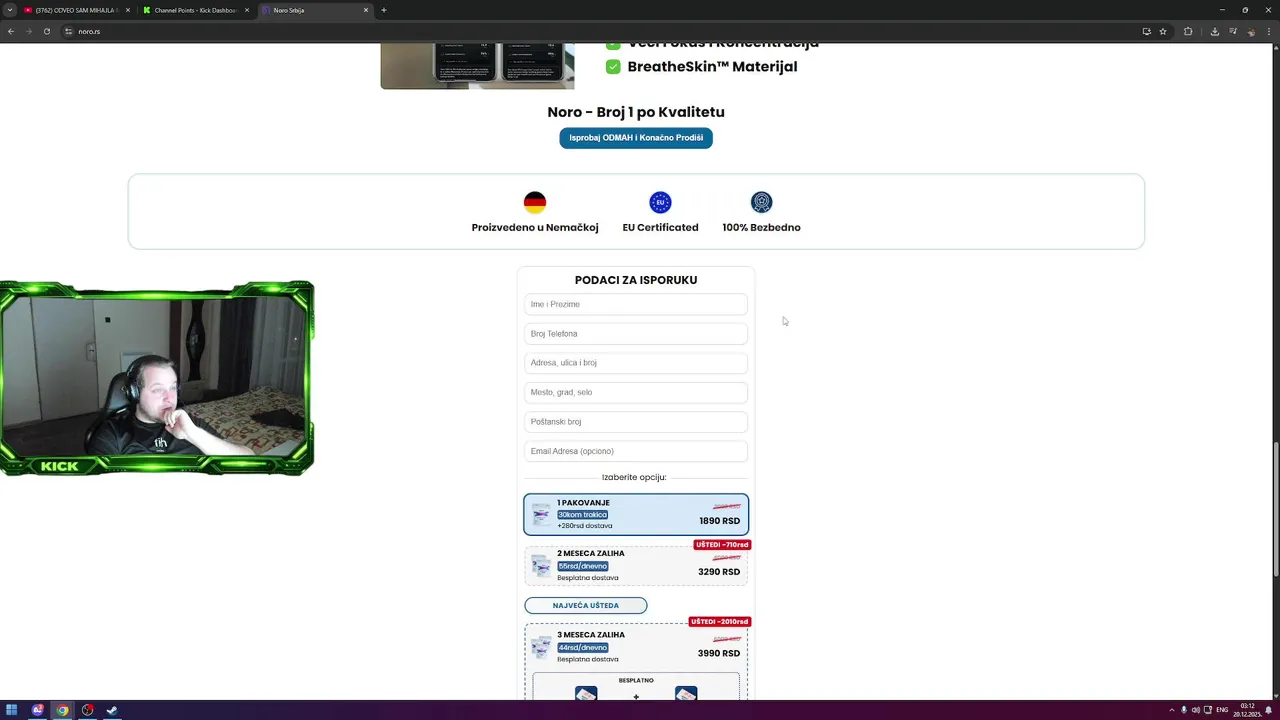This screenshot has width=1280, height=720.
Task: Focus the Email Adresa (opciono) field
Action: click(636, 451)
